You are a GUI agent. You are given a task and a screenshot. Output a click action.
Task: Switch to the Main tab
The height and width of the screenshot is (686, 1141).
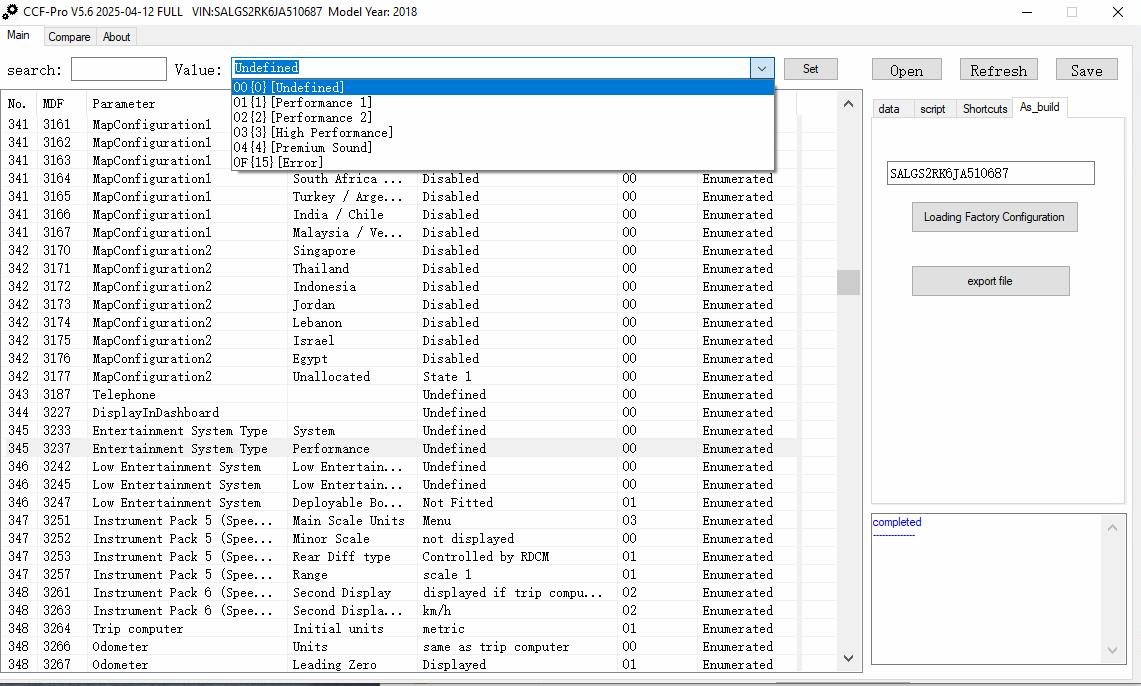click(19, 36)
